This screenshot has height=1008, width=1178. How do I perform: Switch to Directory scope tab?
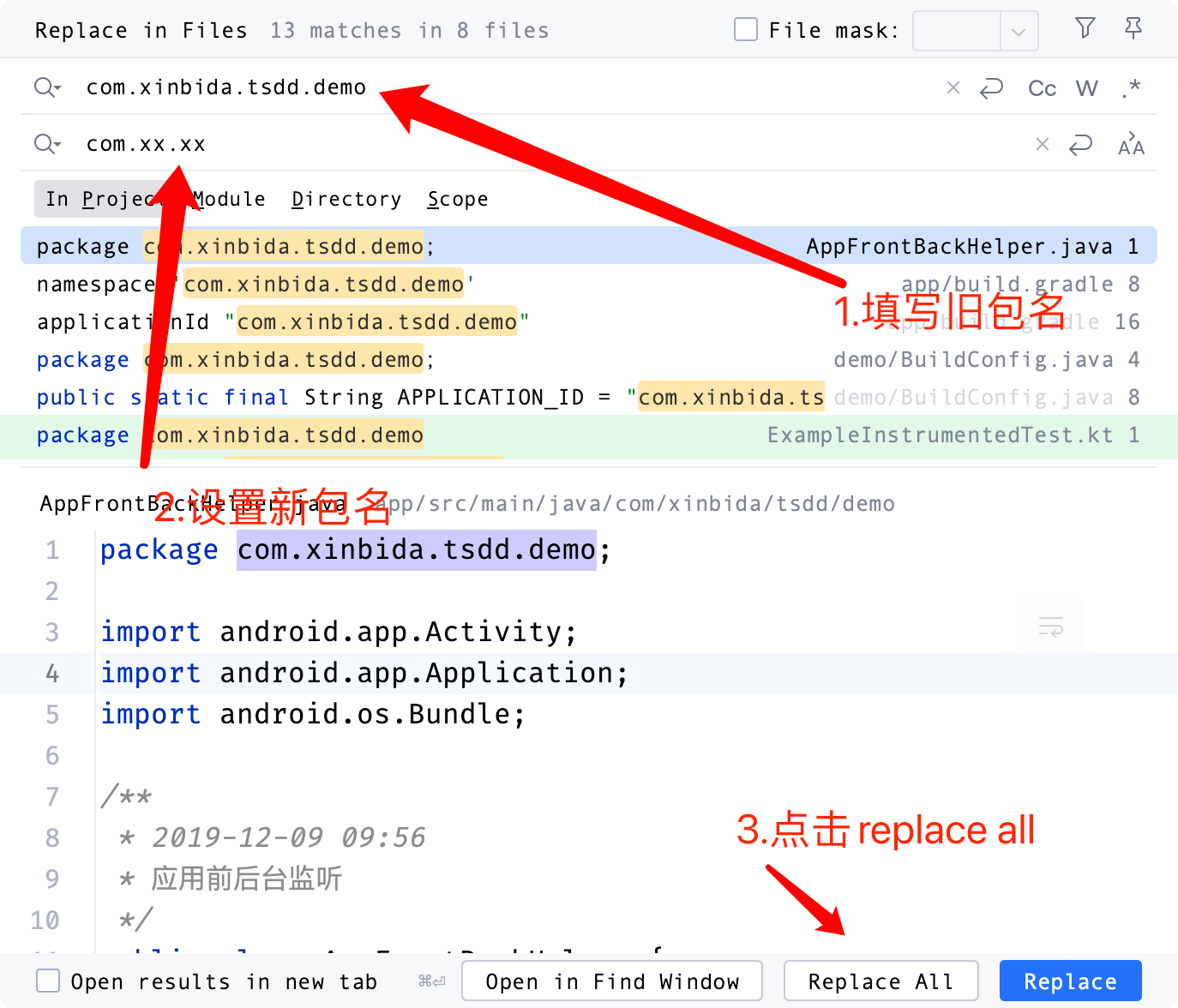point(346,199)
